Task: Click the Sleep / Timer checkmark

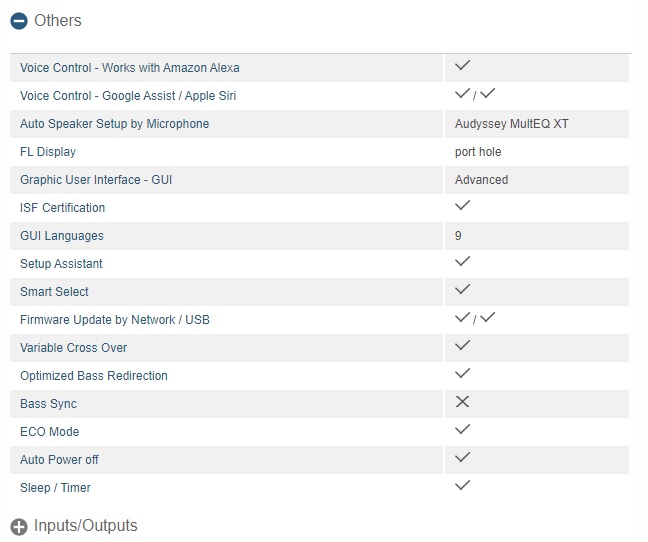Action: coord(462,486)
